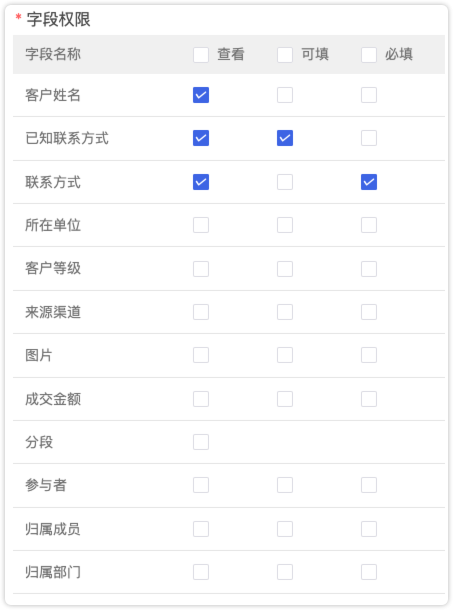
Task: Enable 必填 for 归属部门
Action: 369,572
